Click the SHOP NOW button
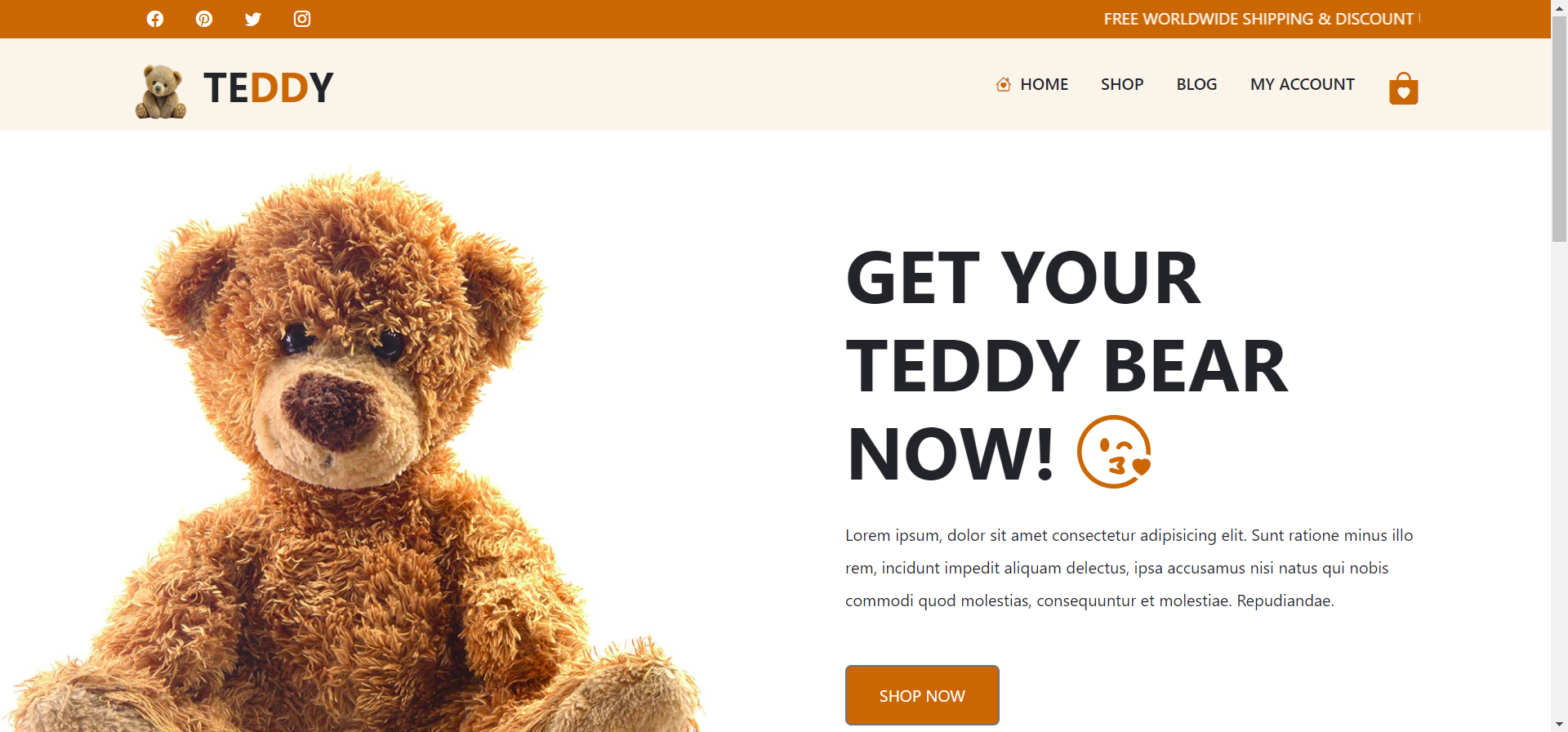The height and width of the screenshot is (732, 1568). (922, 695)
